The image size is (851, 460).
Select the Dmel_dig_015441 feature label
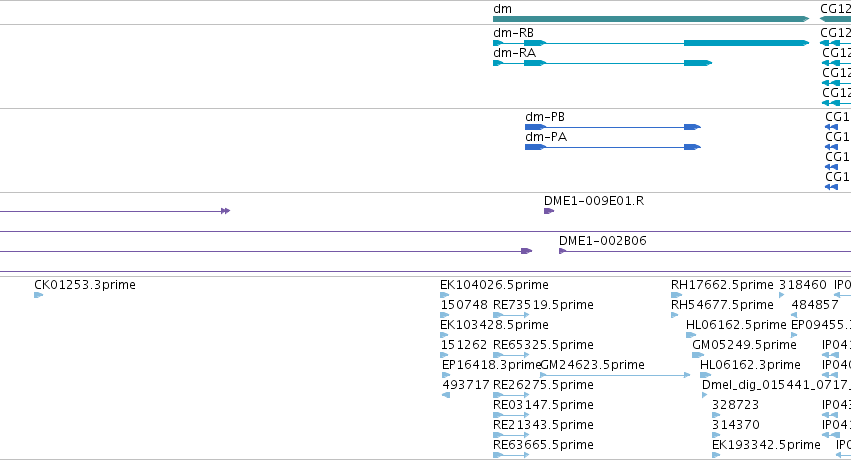pyautogui.click(x=776, y=385)
